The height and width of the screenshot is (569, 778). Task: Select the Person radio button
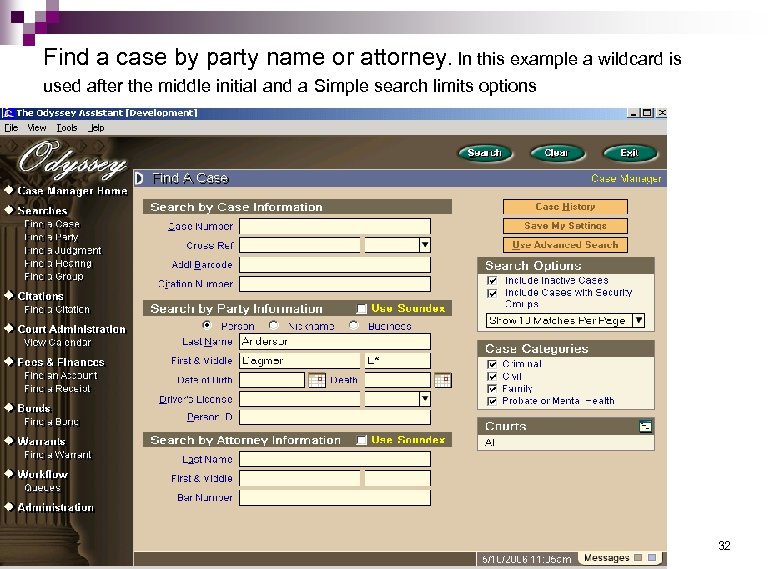[207, 325]
